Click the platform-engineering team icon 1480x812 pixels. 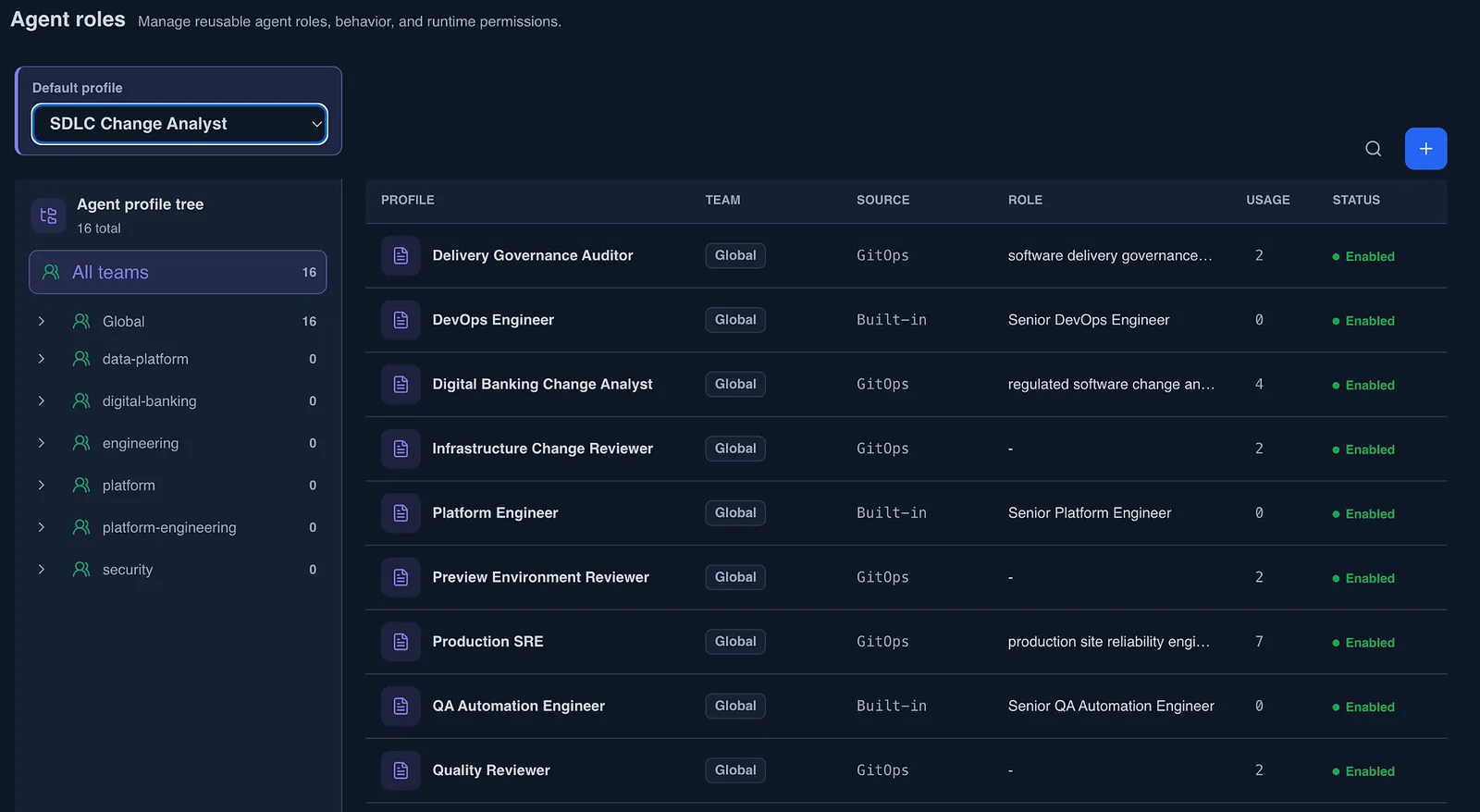(x=81, y=527)
